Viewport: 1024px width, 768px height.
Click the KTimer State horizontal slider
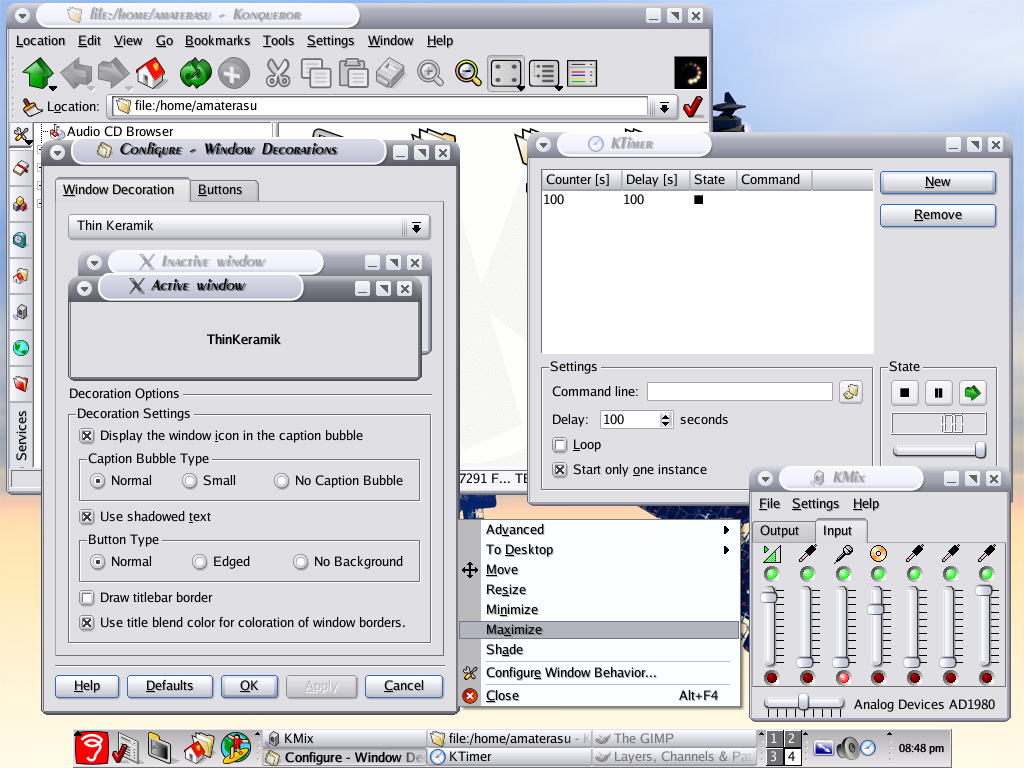tap(939, 450)
